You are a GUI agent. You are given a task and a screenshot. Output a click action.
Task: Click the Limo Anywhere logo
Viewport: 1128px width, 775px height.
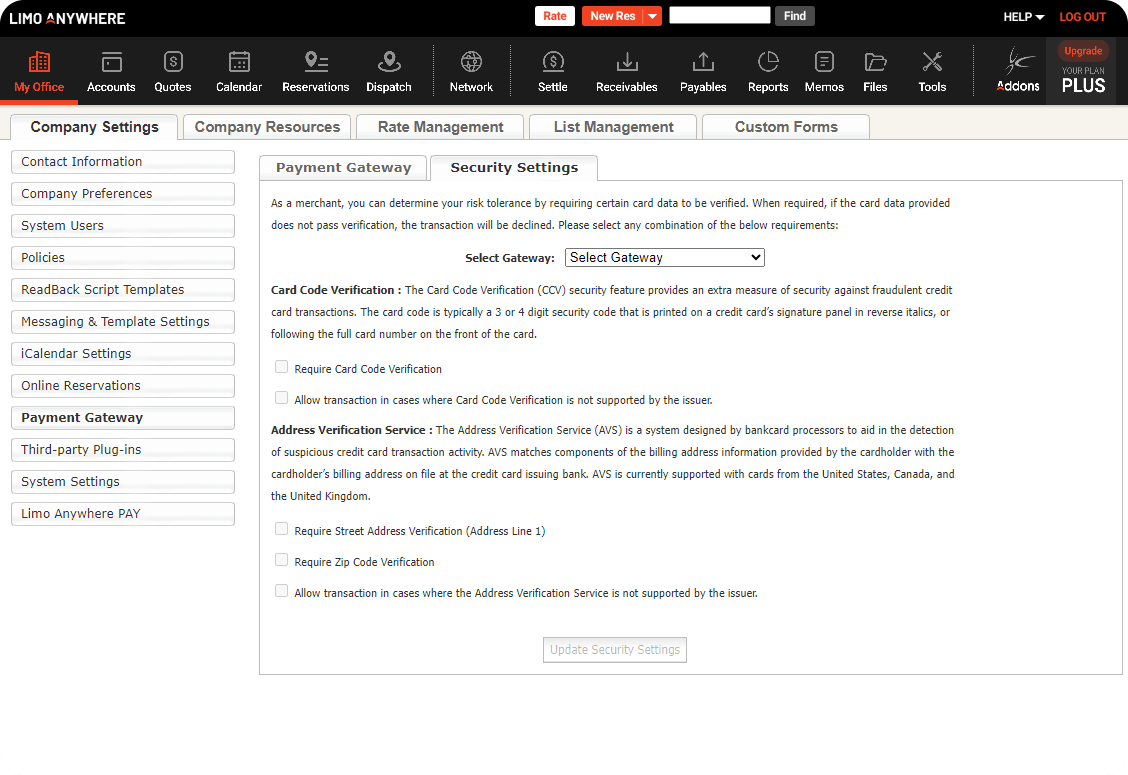67,19
